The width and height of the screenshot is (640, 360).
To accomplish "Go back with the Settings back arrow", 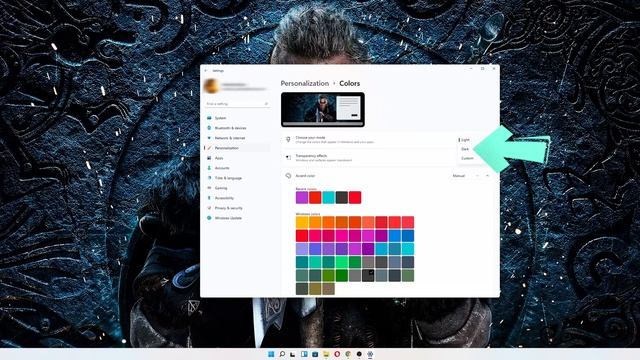I will [x=206, y=71].
